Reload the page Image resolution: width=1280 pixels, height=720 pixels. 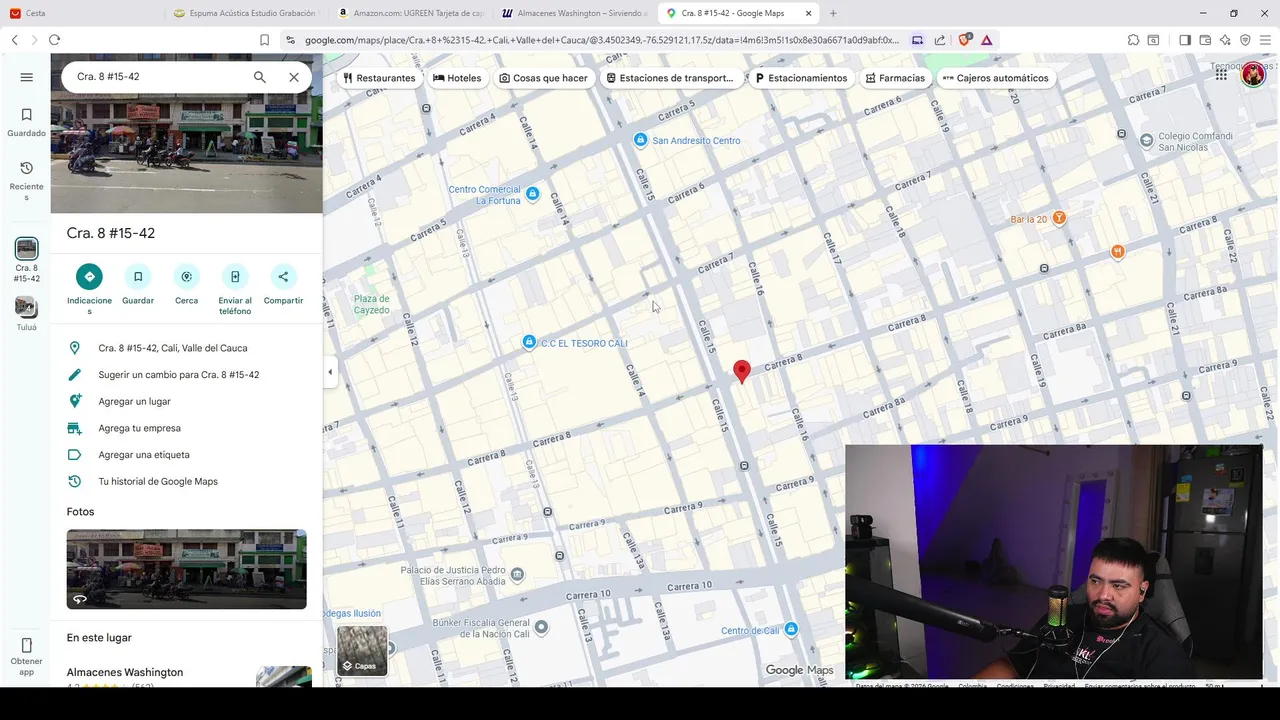click(x=54, y=40)
